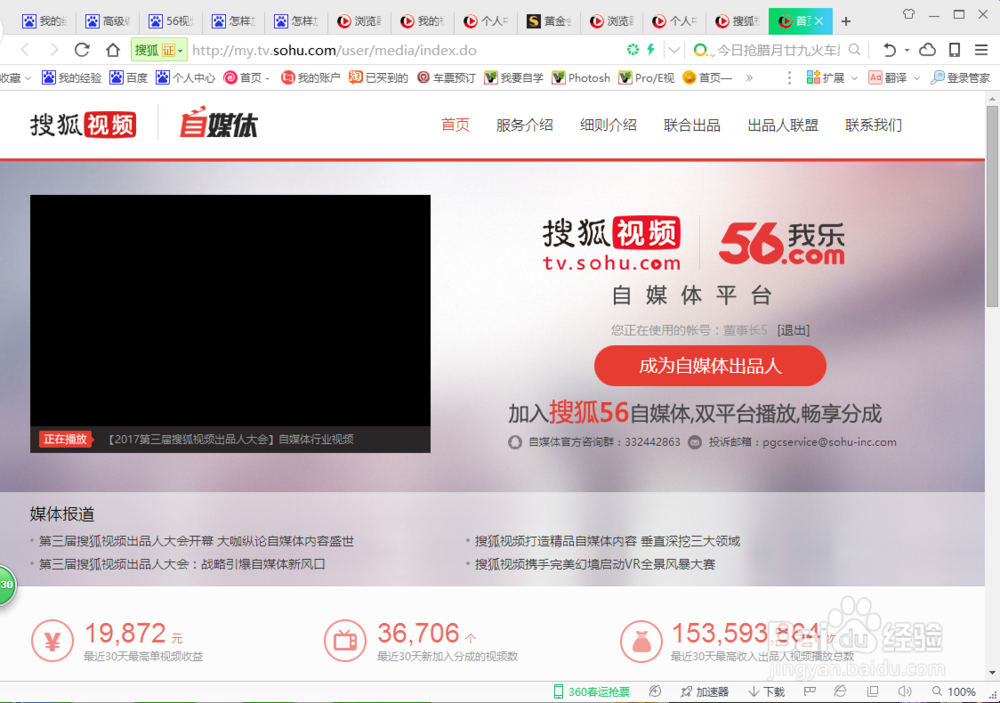
Task: Click 成为自媒体出品人 red button
Action: [710, 366]
